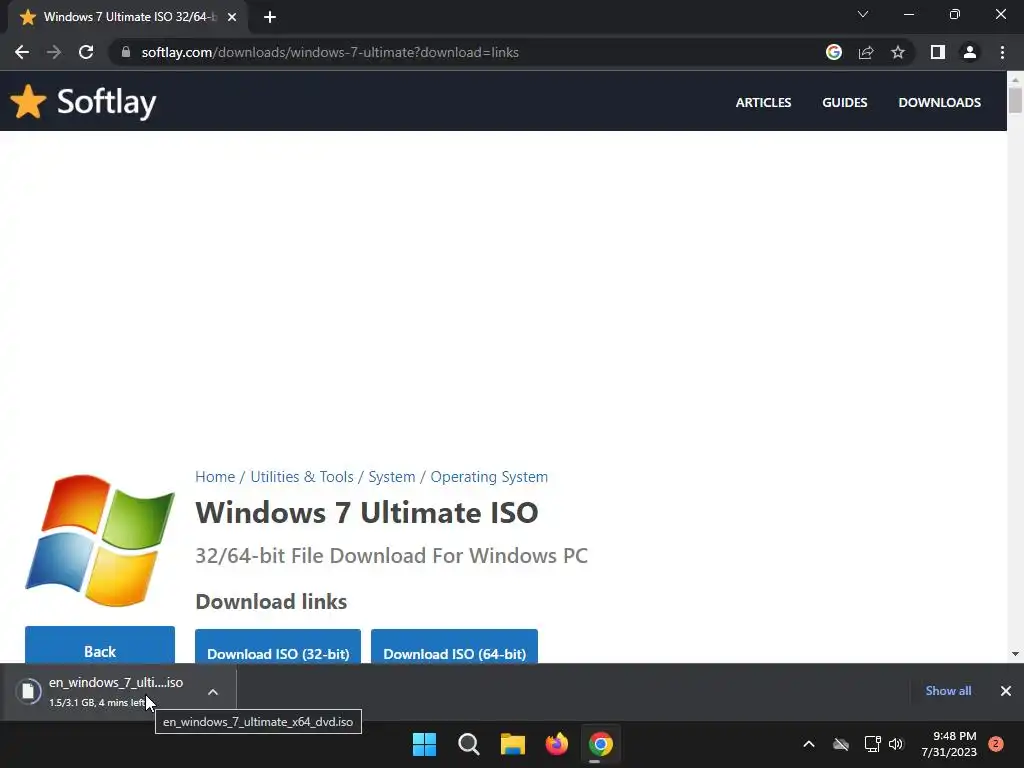Click the browser forward arrow
The image size is (1024, 768).
[54, 52]
